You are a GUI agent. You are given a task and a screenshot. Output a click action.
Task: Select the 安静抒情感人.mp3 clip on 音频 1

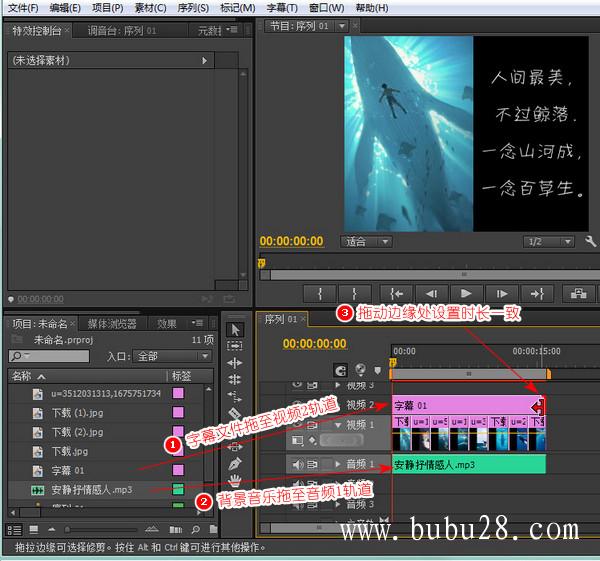pos(469,465)
